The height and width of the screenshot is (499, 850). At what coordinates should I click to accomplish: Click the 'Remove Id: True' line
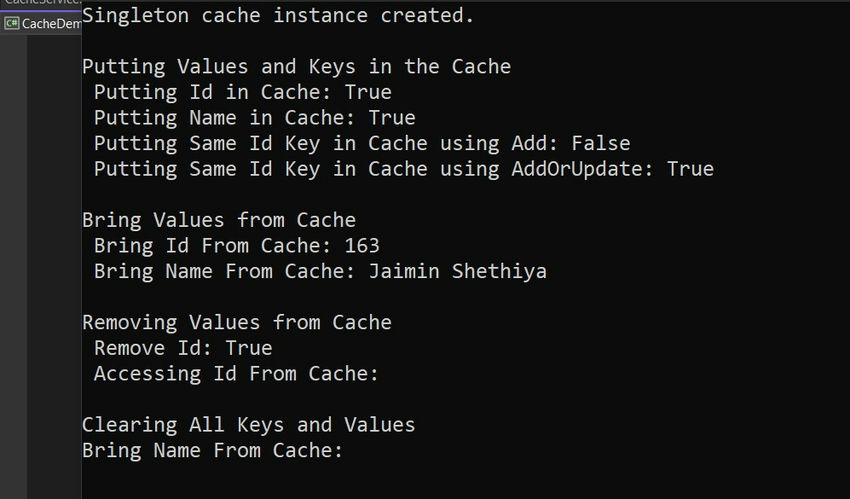[x=183, y=348]
